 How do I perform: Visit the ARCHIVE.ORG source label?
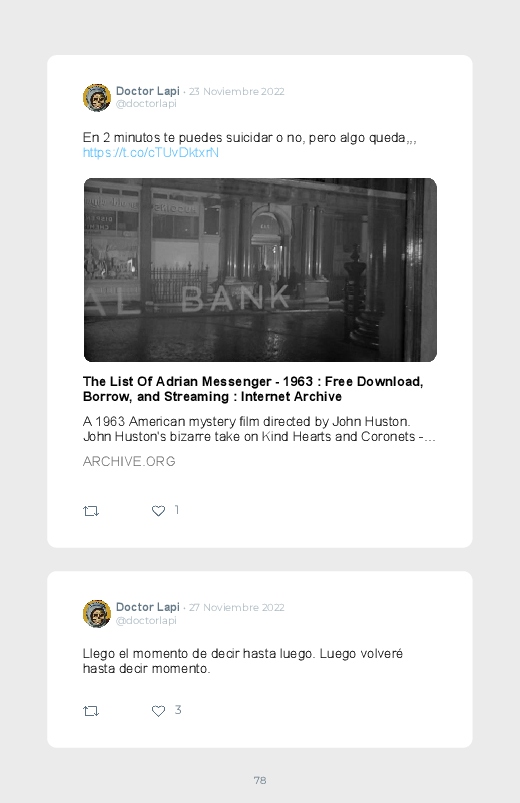(x=129, y=461)
